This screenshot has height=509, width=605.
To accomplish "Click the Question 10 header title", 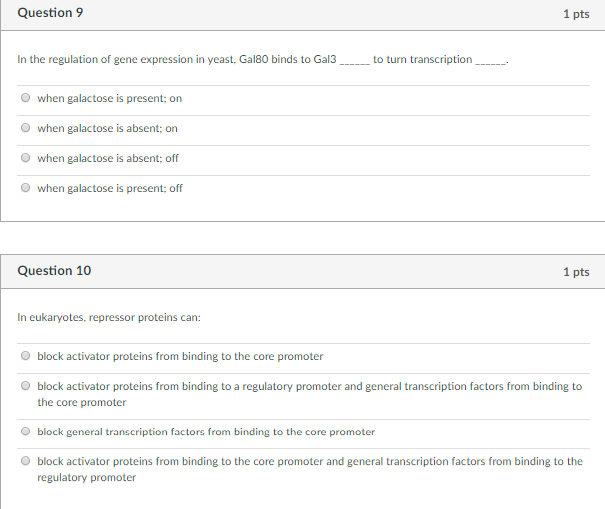I will (x=54, y=271).
